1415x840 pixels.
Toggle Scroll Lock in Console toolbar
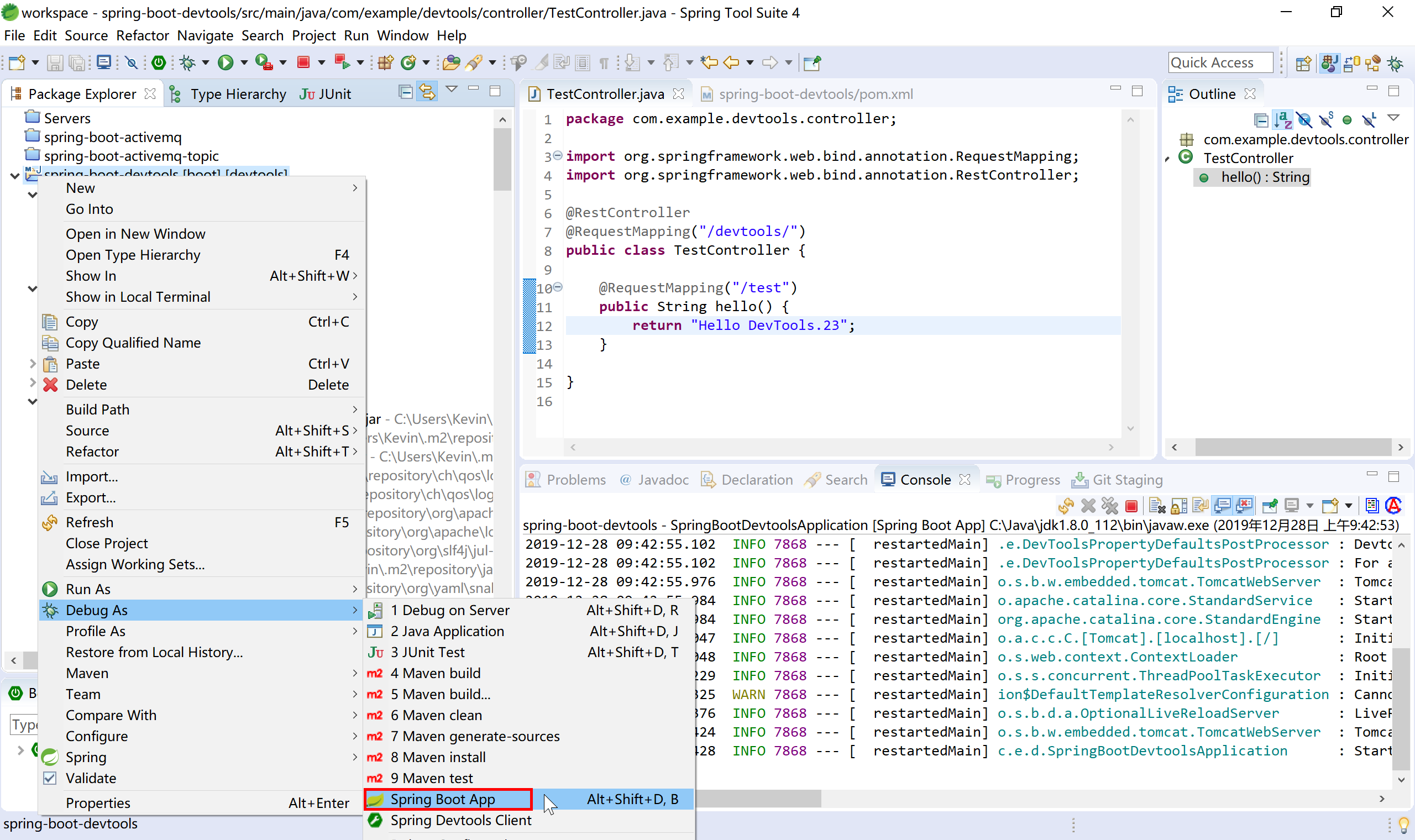[1178, 505]
